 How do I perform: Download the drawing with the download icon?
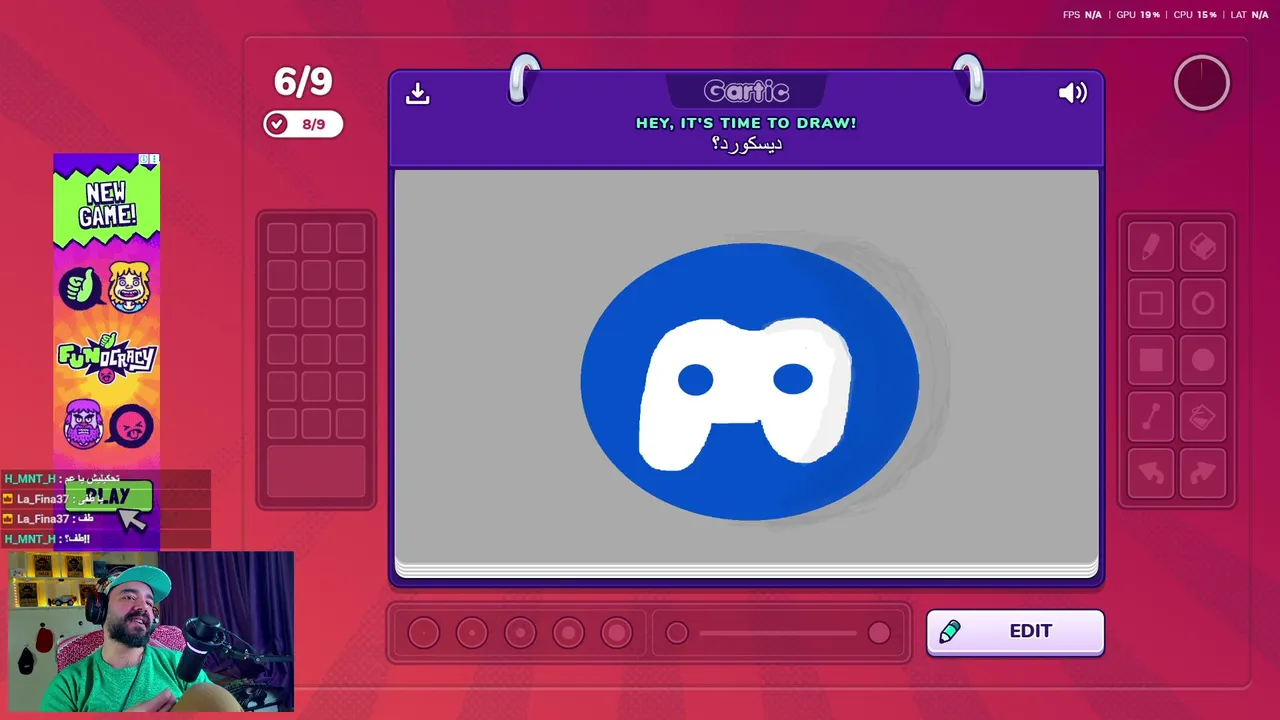[418, 93]
